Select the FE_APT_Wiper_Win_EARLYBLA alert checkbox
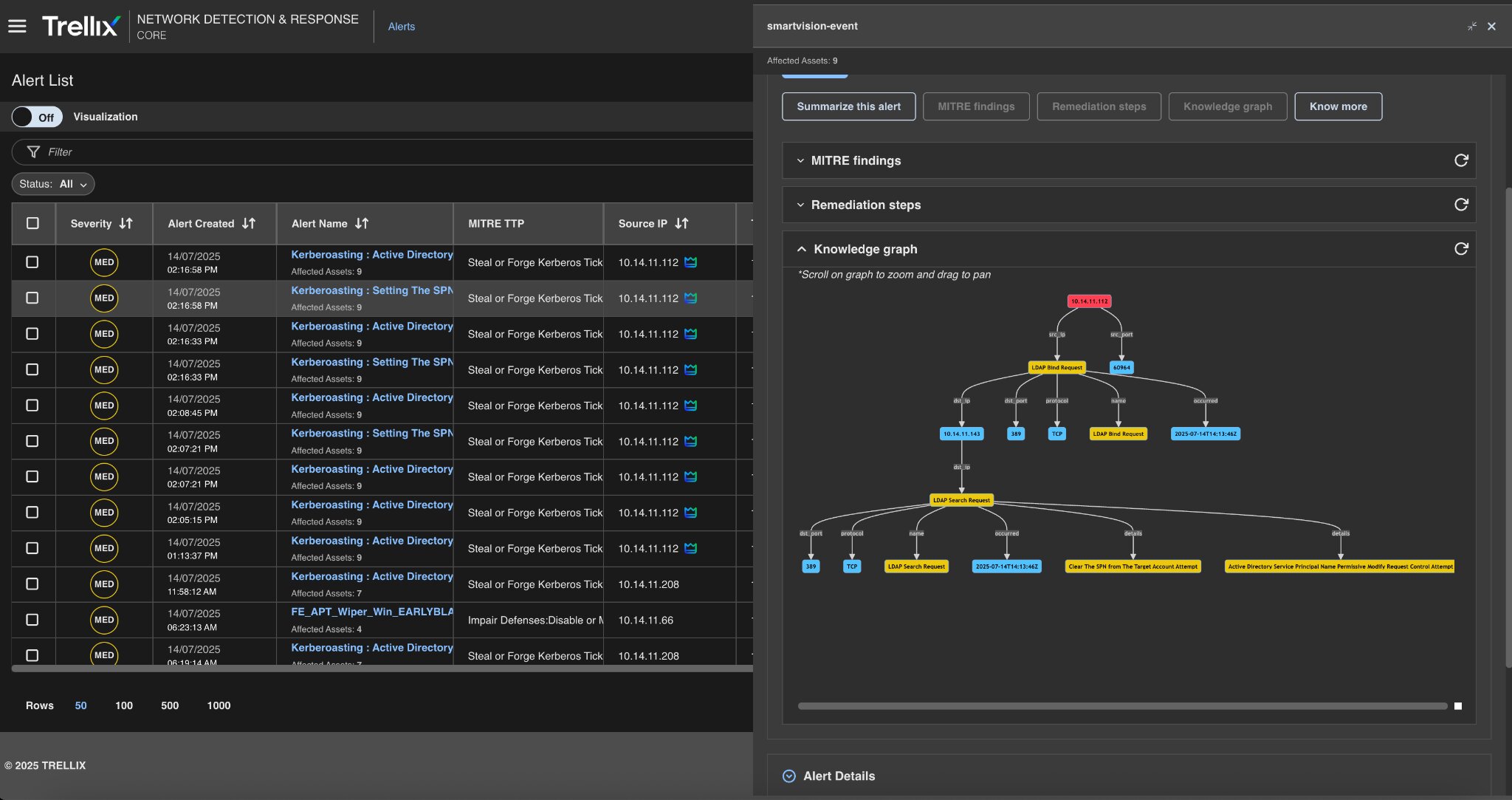 pos(32,620)
